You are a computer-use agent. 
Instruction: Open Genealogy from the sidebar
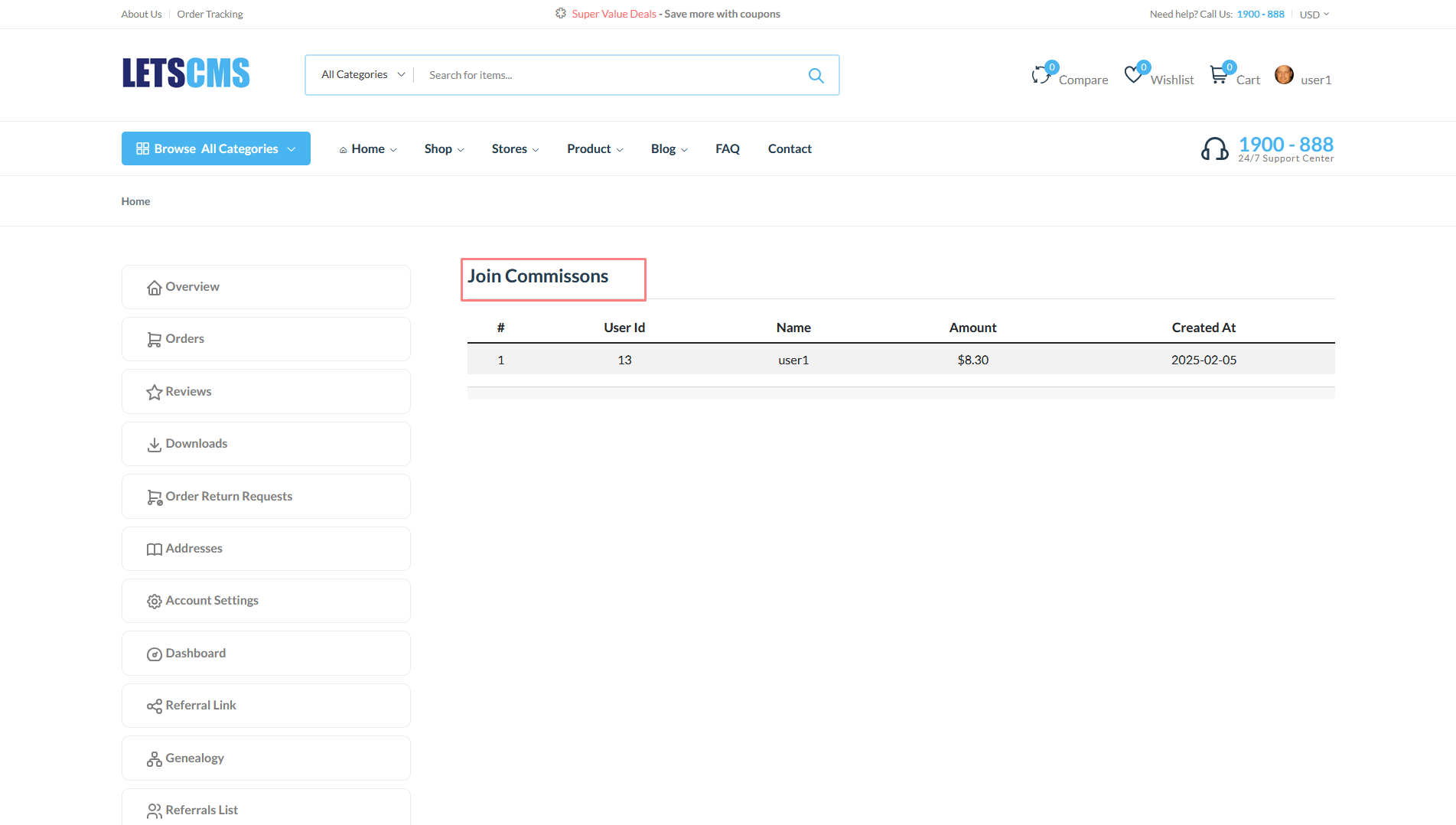pyautogui.click(x=194, y=758)
